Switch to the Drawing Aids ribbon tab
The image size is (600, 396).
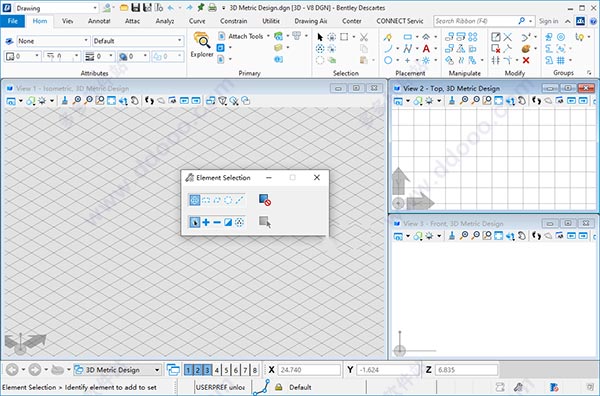(x=310, y=21)
